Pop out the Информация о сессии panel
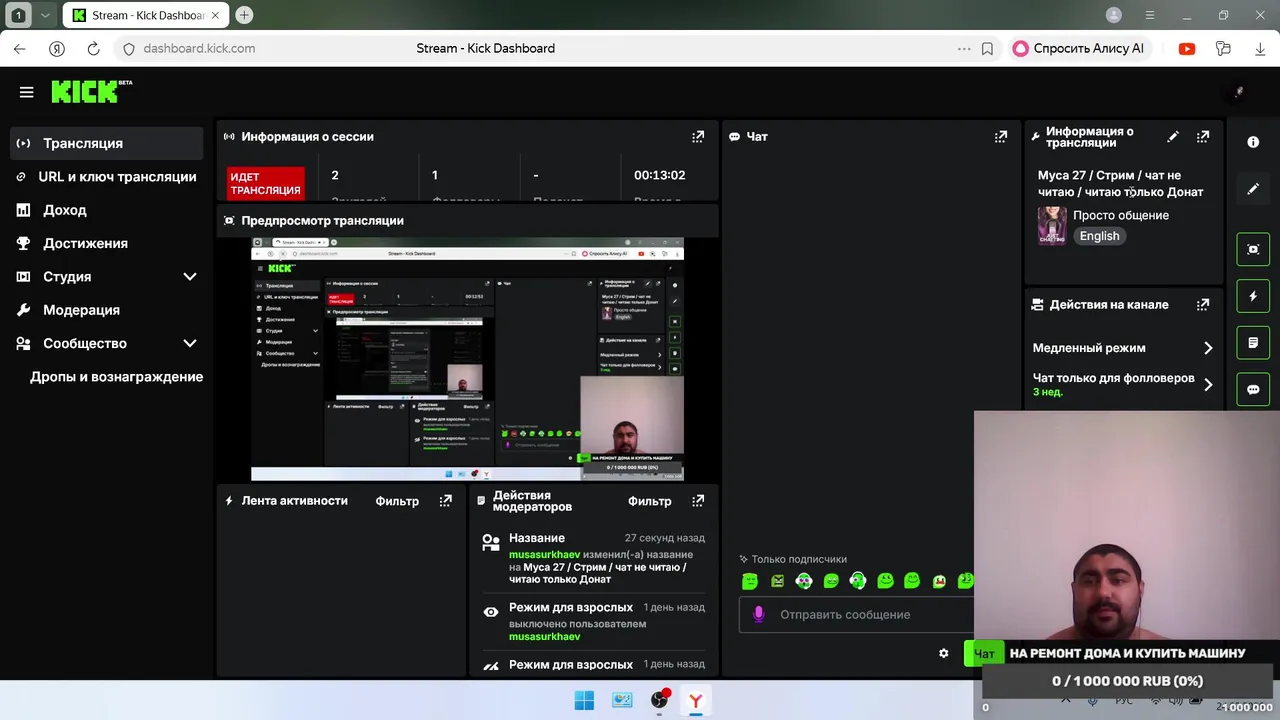This screenshot has width=1280, height=720. (x=698, y=137)
